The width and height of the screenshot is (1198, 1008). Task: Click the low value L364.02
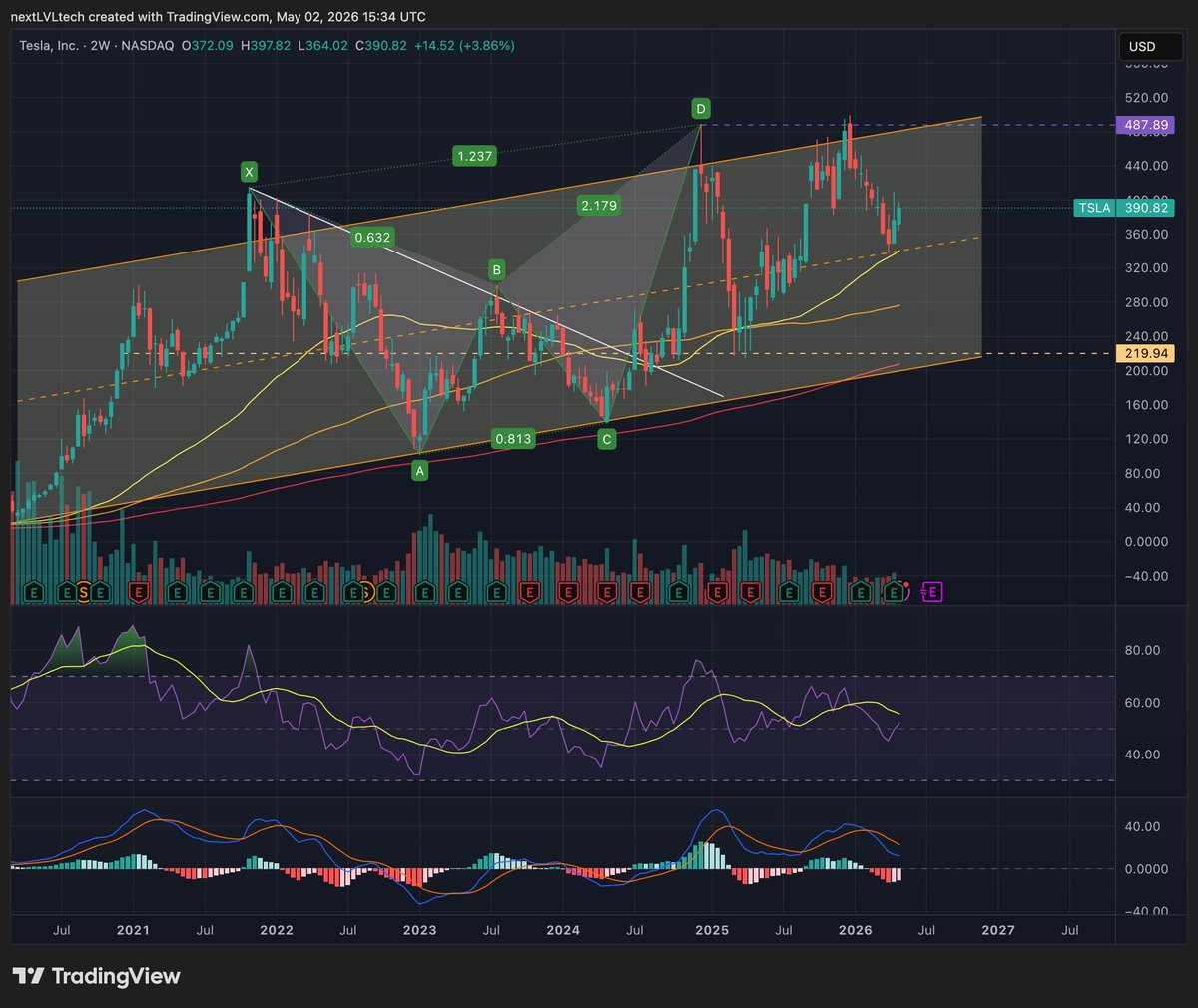coord(321,46)
